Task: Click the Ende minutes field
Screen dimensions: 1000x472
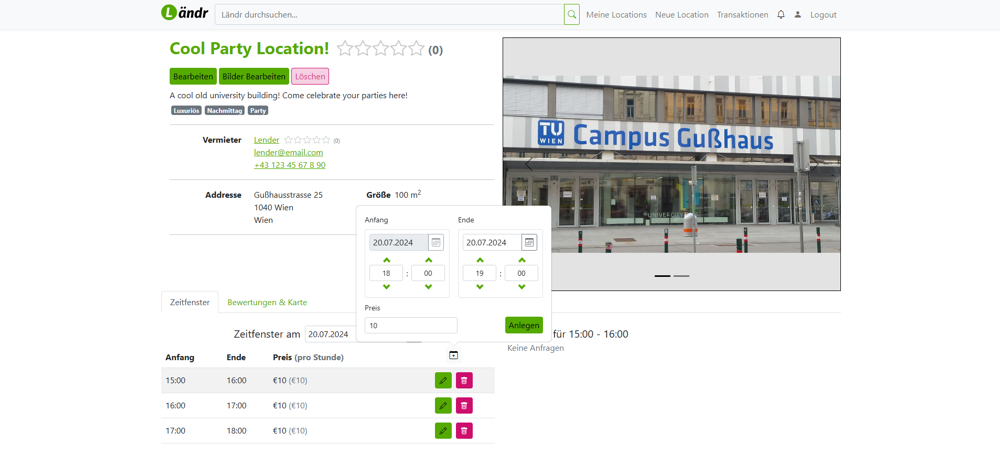Action: tap(522, 274)
